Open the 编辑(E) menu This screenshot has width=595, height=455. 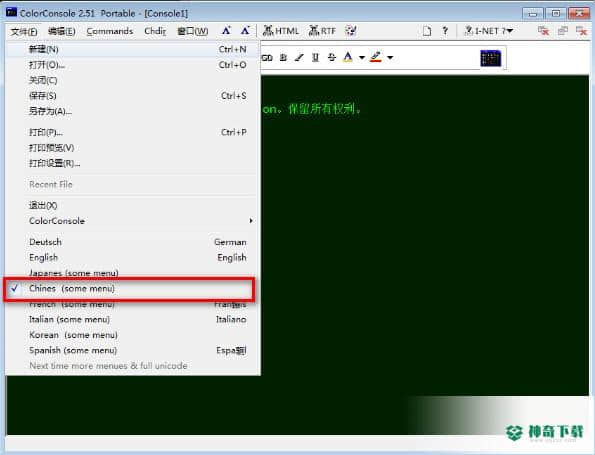coord(61,31)
